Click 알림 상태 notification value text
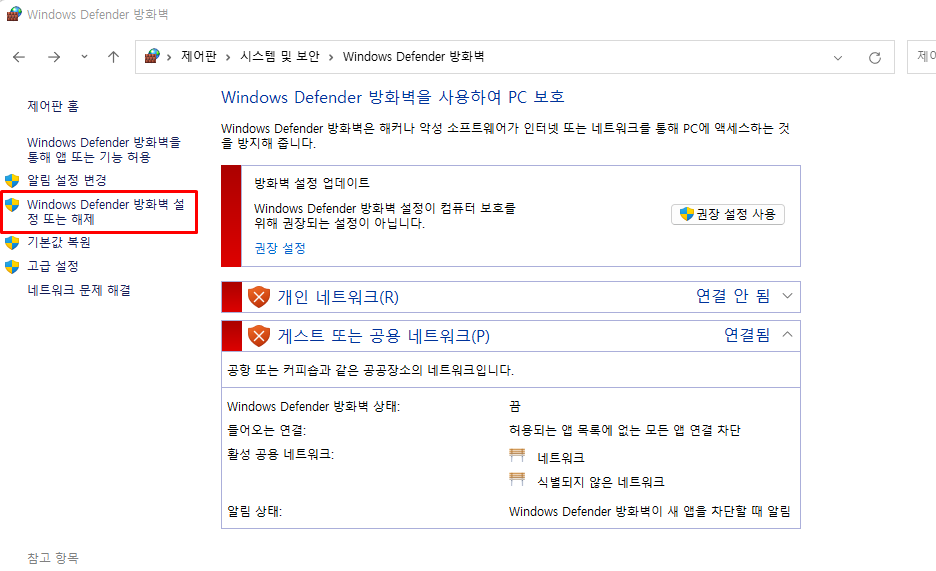This screenshot has width=936, height=571. 649,511
